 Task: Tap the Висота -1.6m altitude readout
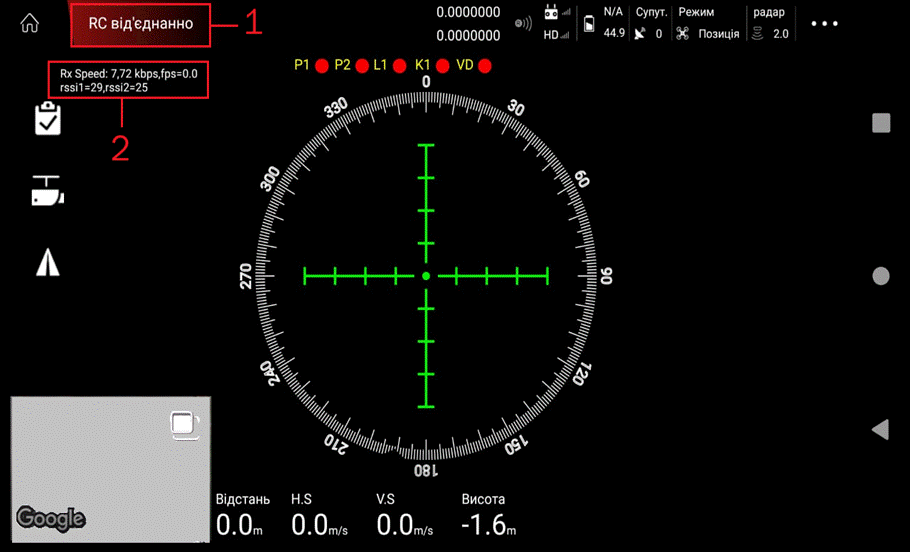coord(489,515)
